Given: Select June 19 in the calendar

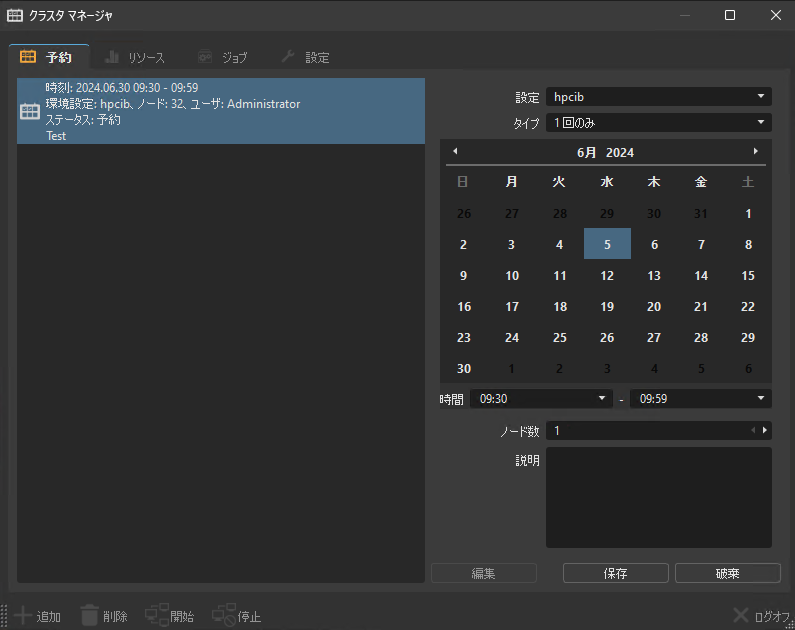Looking at the screenshot, I should (607, 306).
